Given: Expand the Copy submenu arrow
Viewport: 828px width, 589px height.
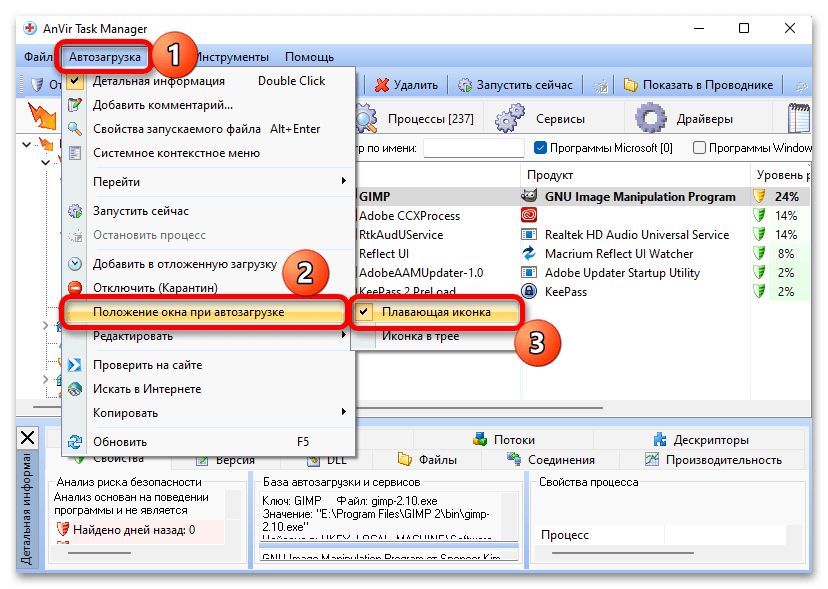Looking at the screenshot, I should click(344, 412).
